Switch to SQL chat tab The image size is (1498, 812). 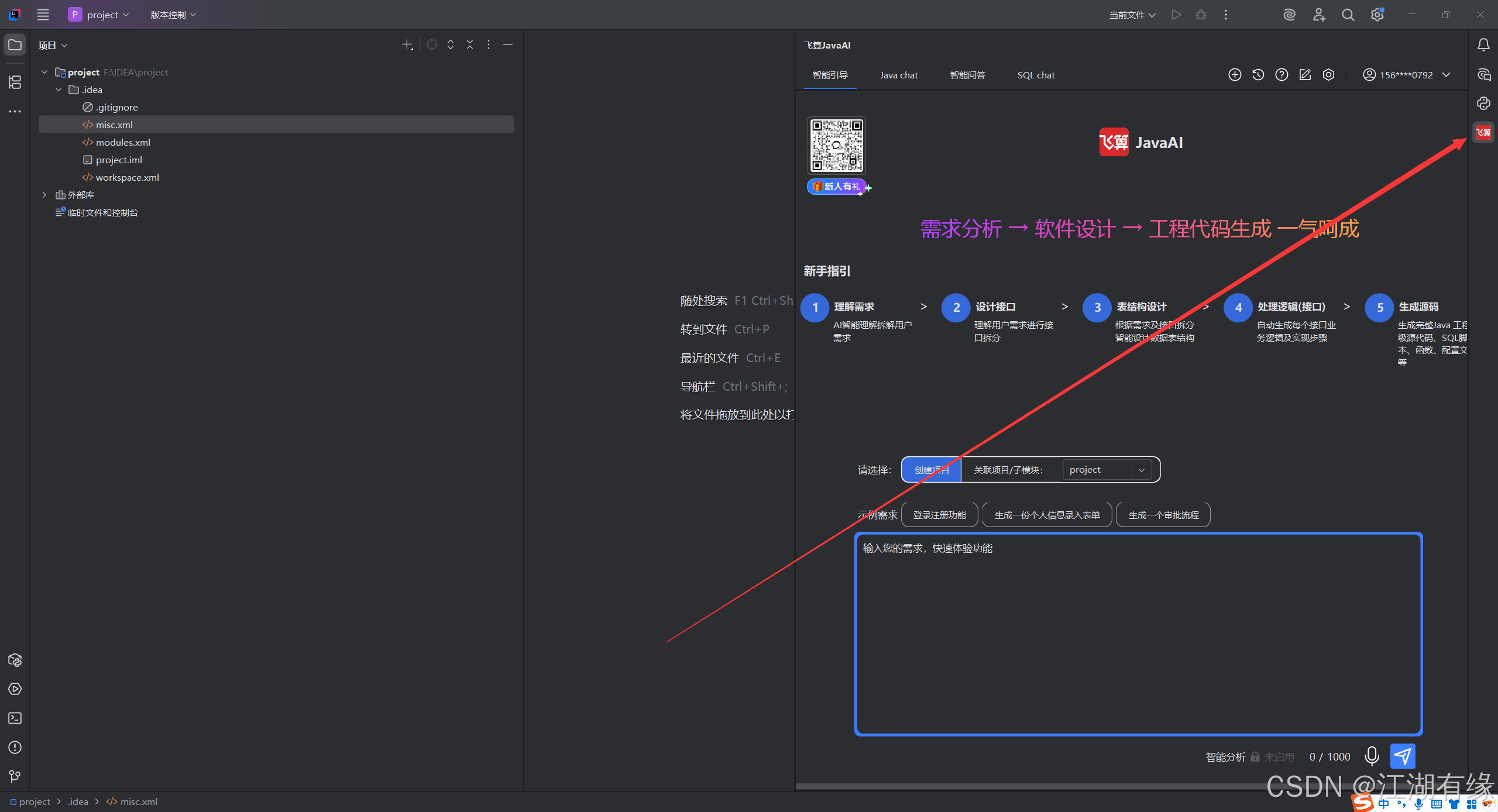click(x=1036, y=75)
